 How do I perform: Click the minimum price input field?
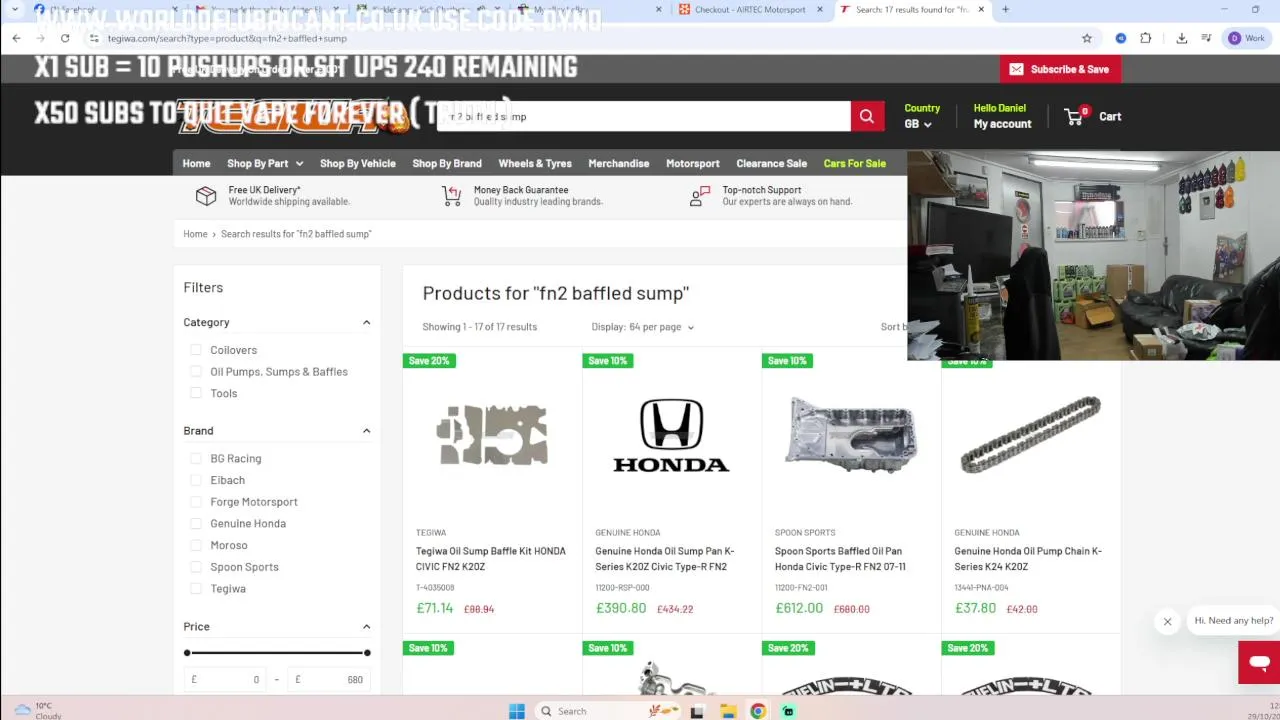(226, 680)
